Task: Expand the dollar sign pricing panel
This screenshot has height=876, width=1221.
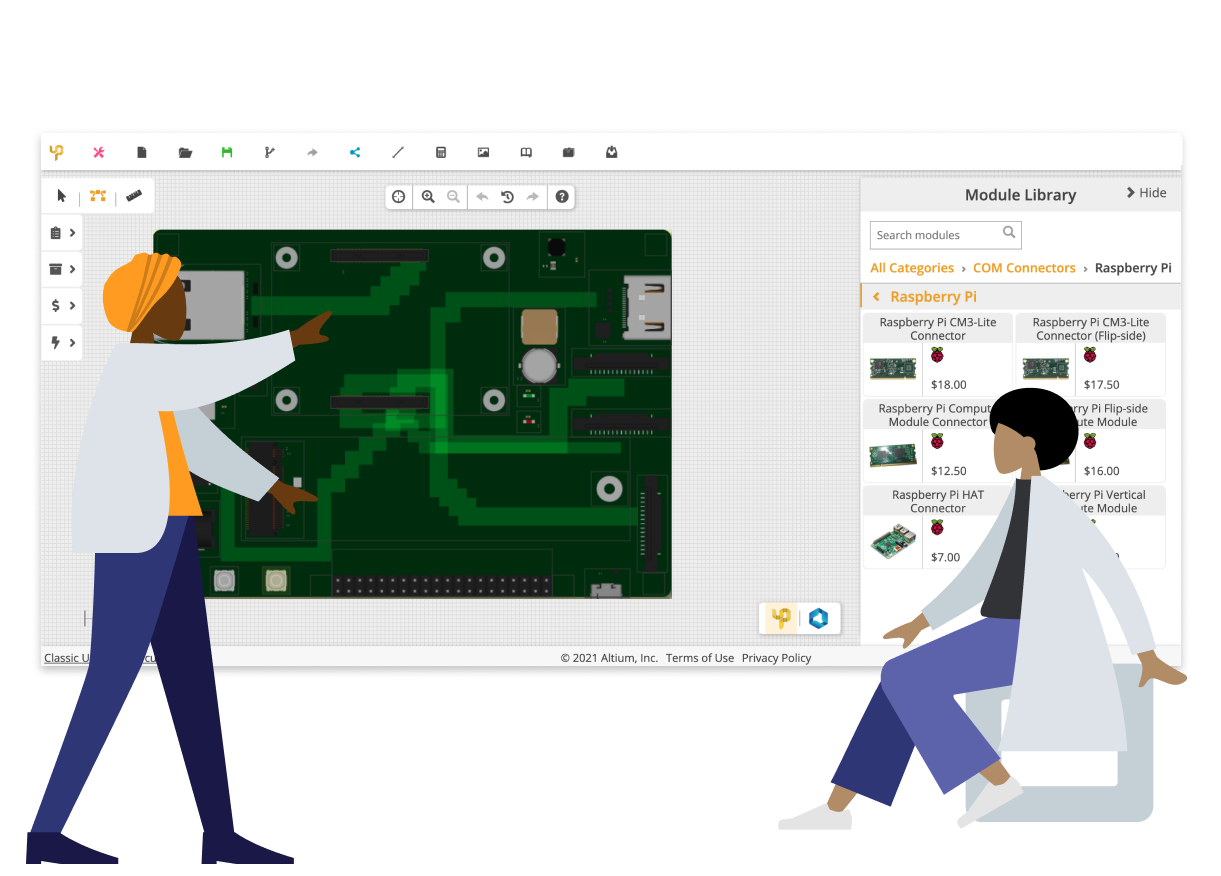Action: tap(62, 306)
